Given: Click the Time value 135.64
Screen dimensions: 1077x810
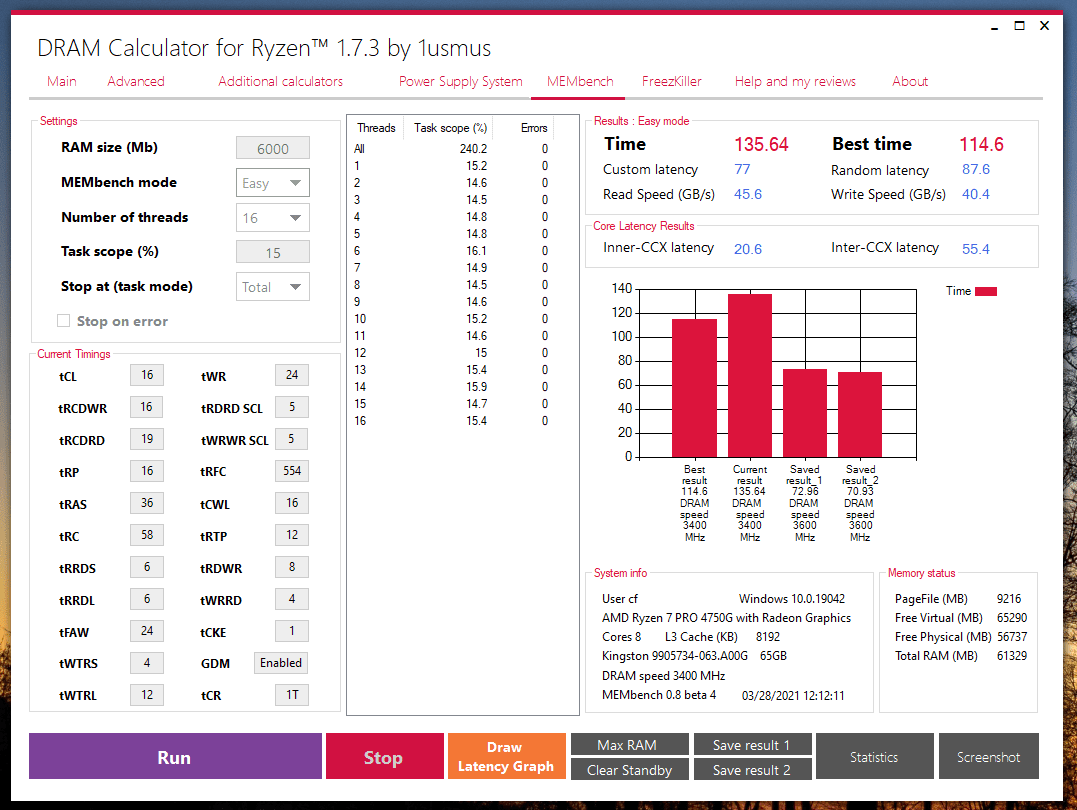Looking at the screenshot, I should (x=761, y=144).
